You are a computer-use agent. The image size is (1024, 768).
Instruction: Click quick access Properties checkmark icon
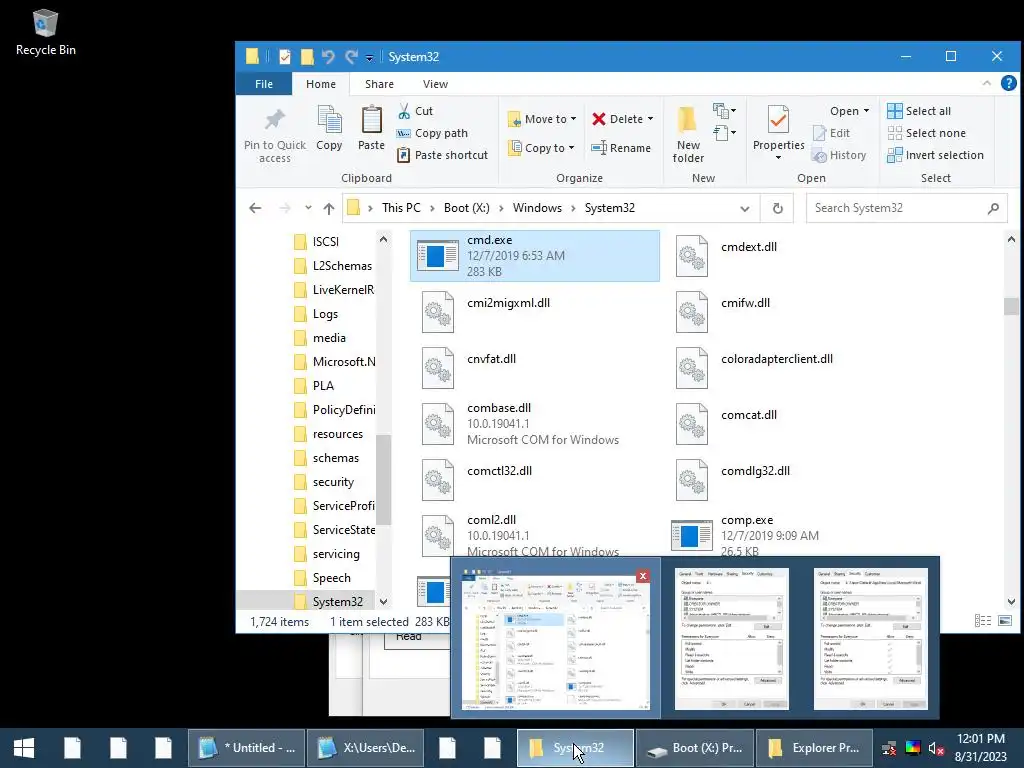tap(285, 57)
